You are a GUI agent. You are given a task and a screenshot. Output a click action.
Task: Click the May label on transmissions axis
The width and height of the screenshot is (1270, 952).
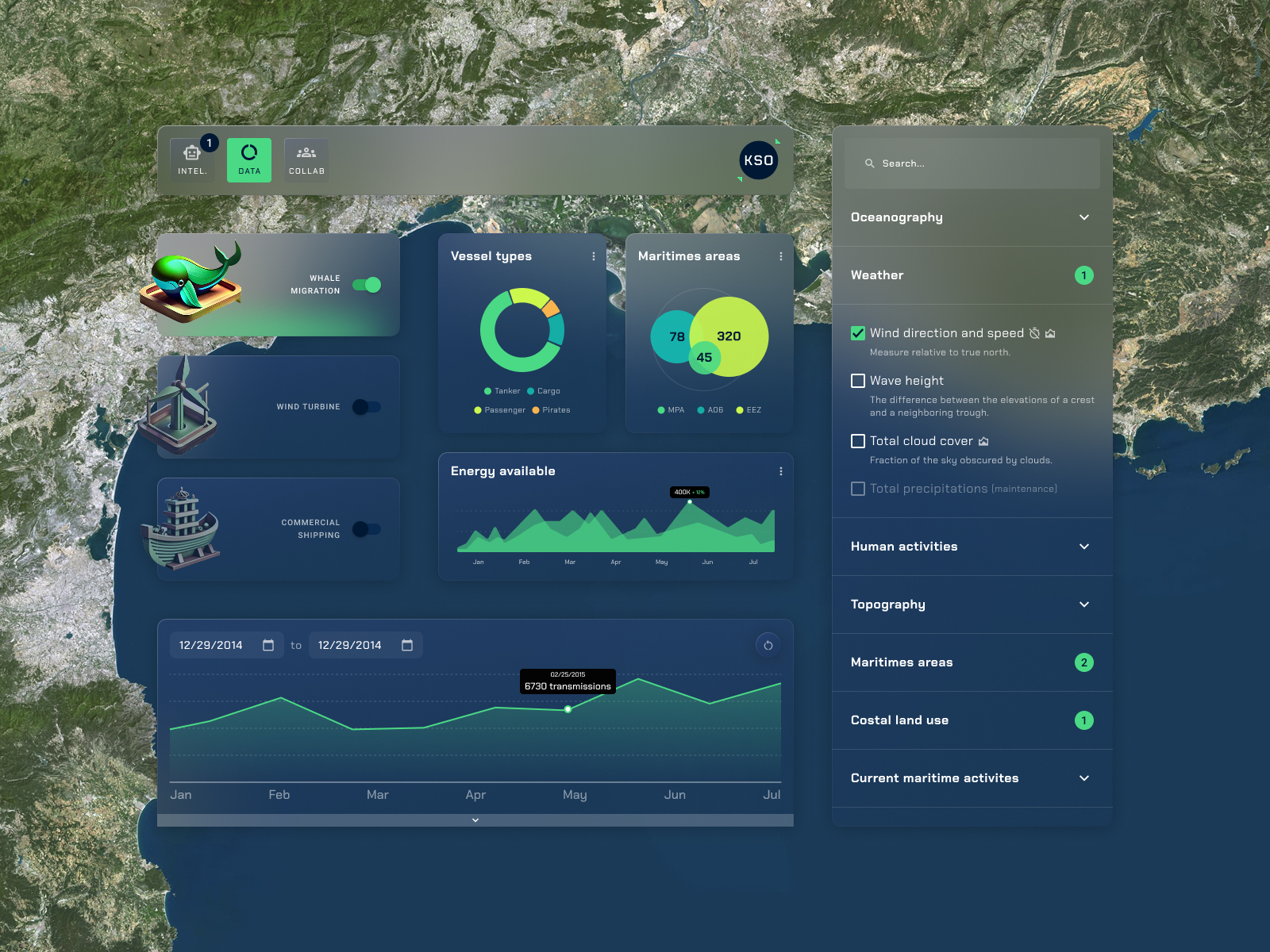pyautogui.click(x=575, y=795)
